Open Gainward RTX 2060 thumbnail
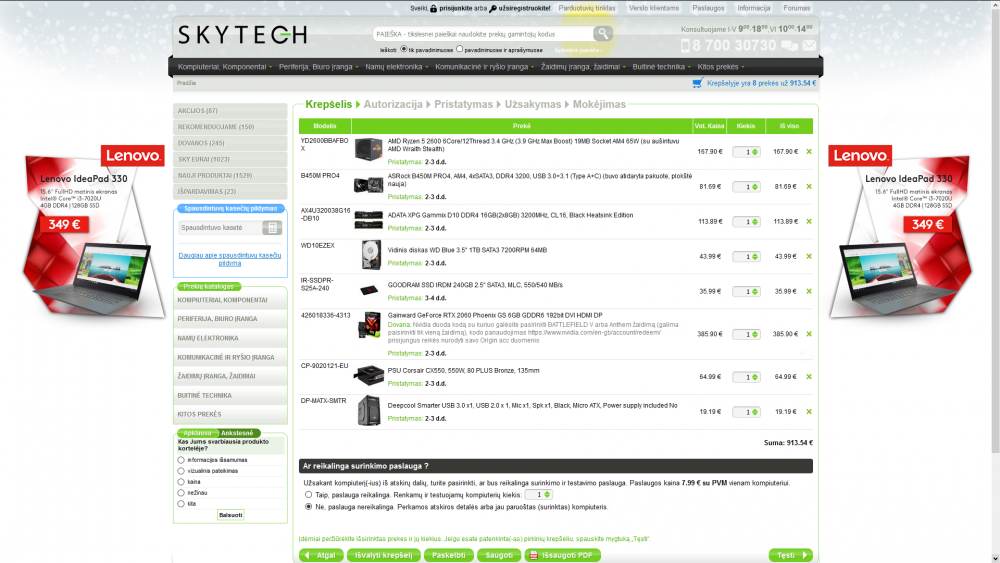The height and width of the screenshot is (563, 1000). [369, 325]
